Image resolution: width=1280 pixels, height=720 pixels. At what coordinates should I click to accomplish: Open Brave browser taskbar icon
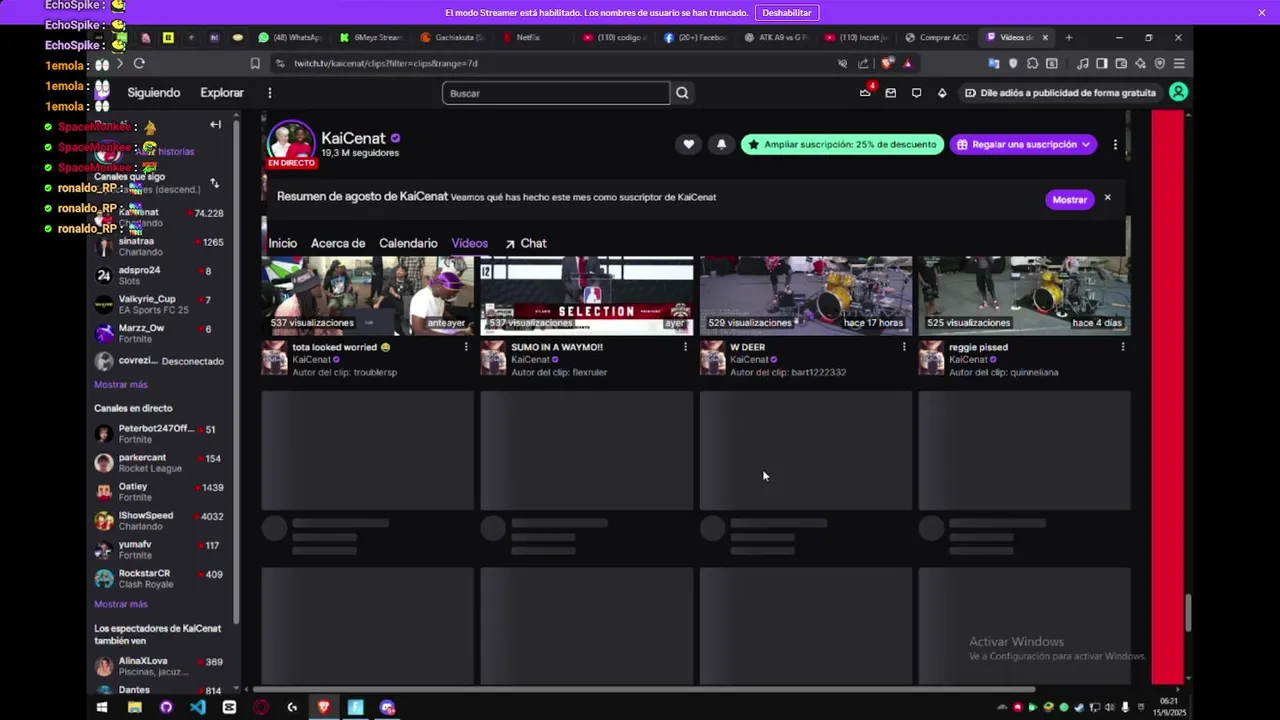coord(324,707)
